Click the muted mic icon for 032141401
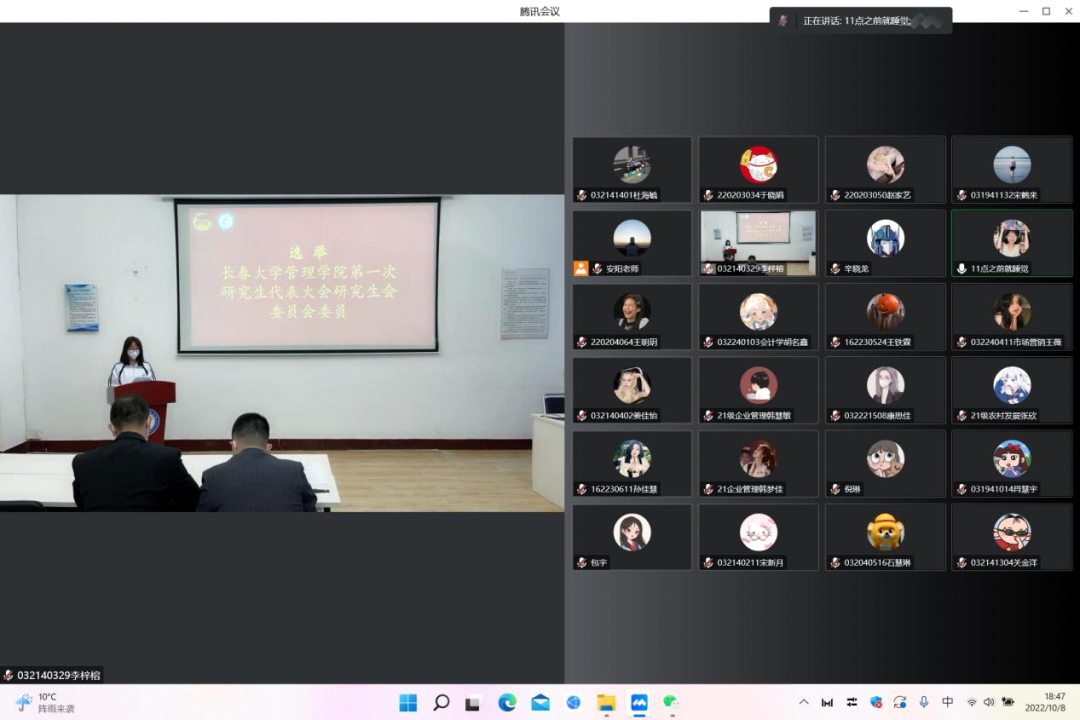Screen dimensions: 1080x720 [582, 195]
